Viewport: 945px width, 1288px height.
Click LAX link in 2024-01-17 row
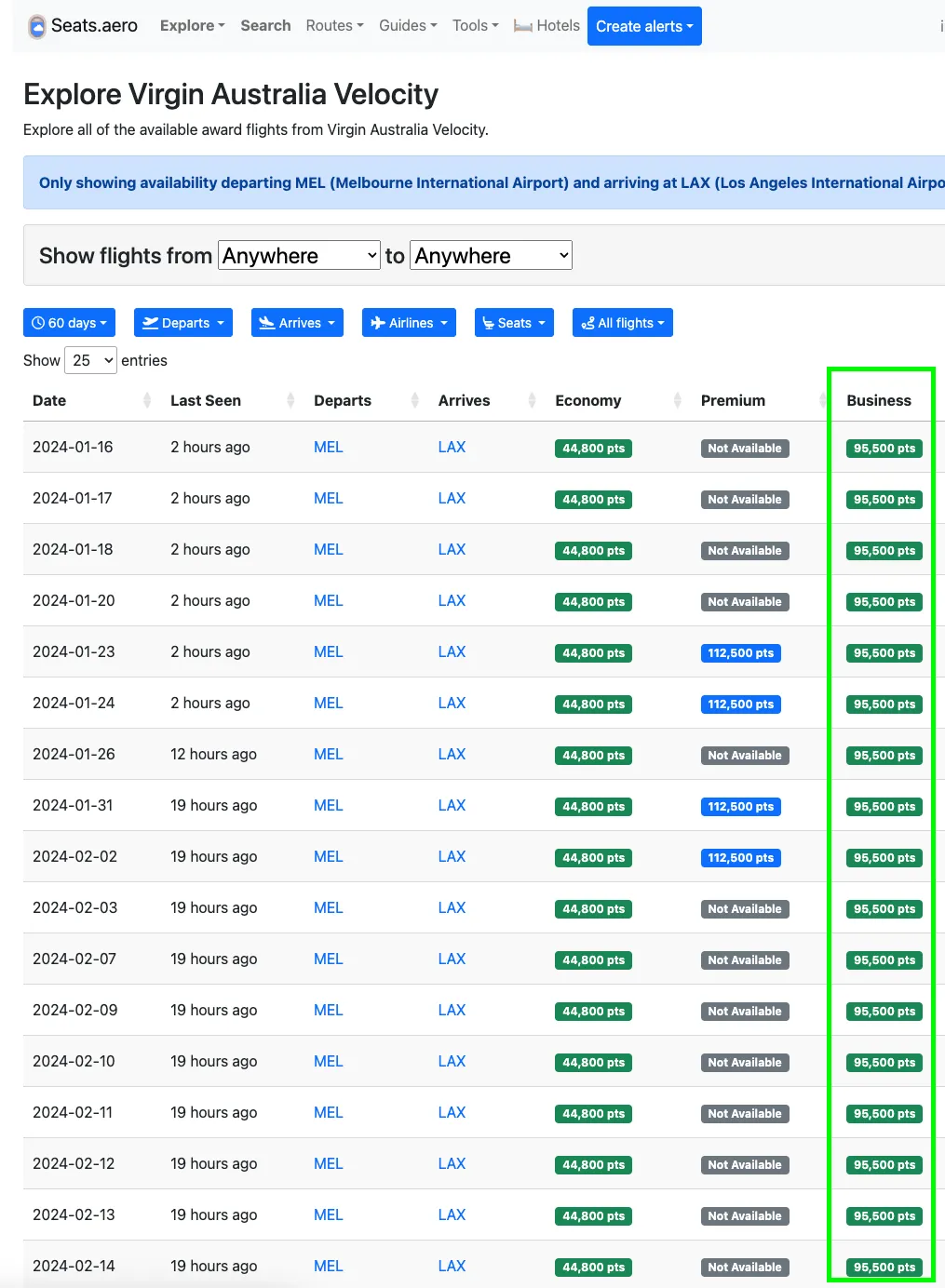click(452, 499)
